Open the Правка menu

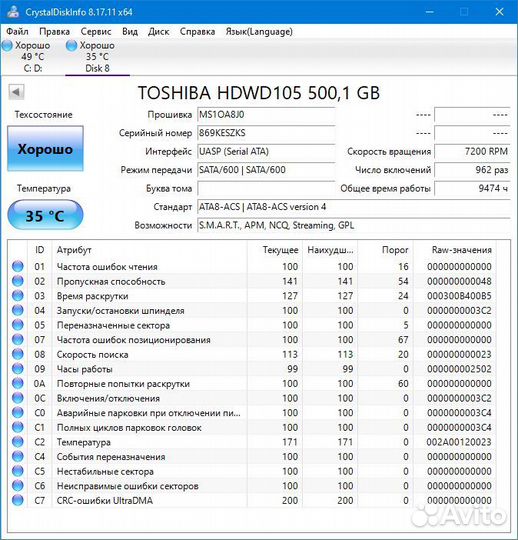point(54,32)
